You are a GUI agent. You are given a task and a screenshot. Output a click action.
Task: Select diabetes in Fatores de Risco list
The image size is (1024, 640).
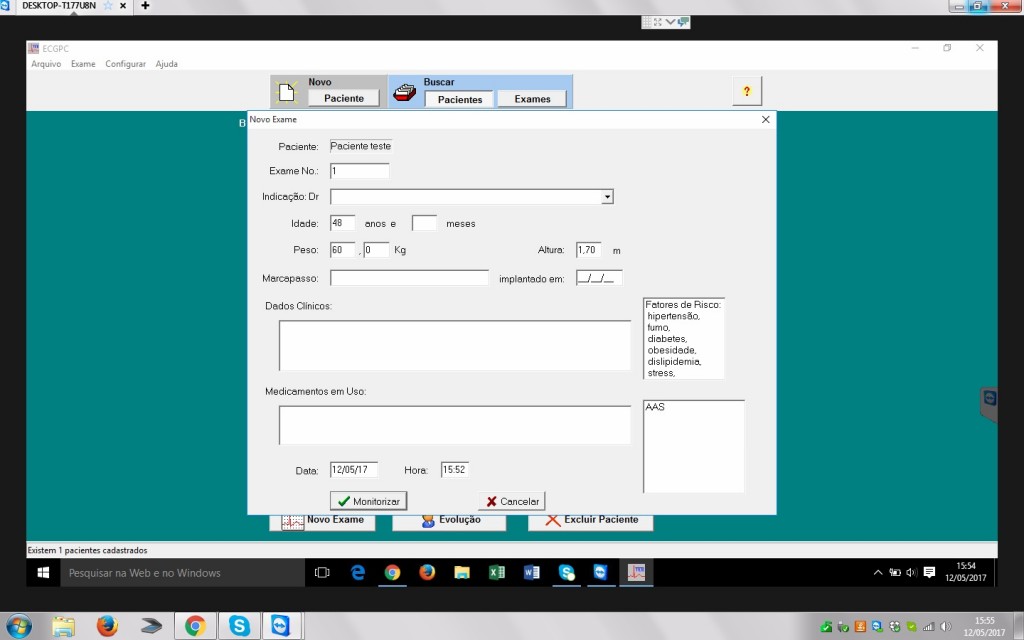pyautogui.click(x=667, y=339)
